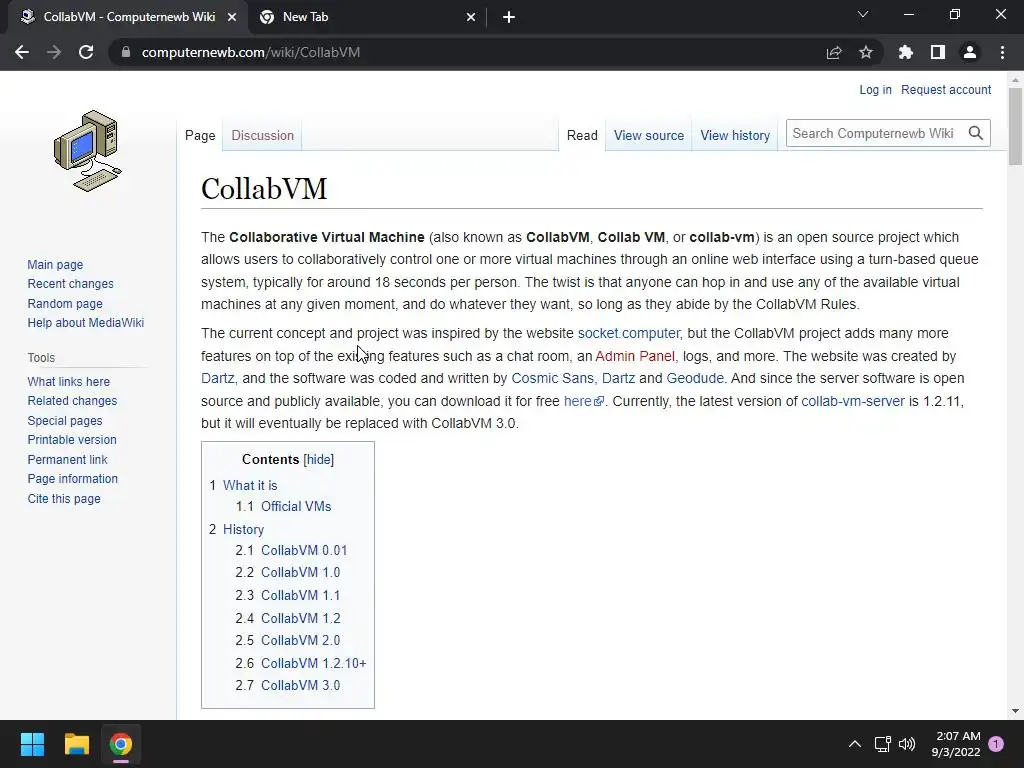1024x768 pixels.
Task: Open the collab-vm-server link
Action: 852,401
